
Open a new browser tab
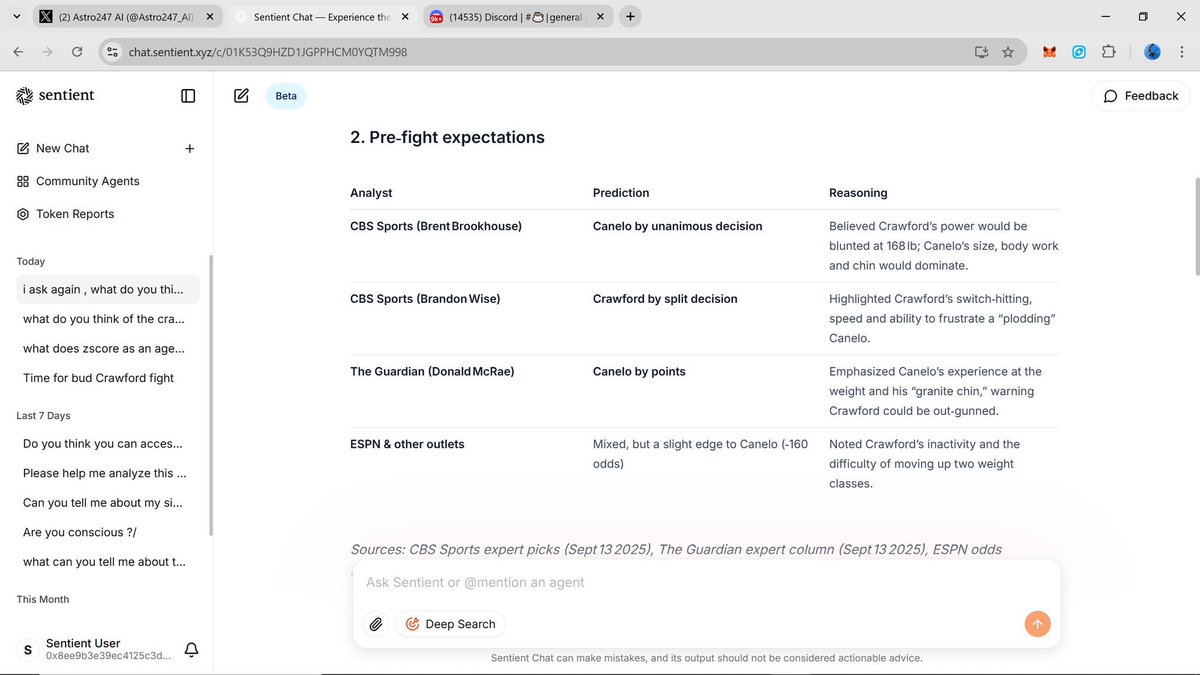click(631, 17)
